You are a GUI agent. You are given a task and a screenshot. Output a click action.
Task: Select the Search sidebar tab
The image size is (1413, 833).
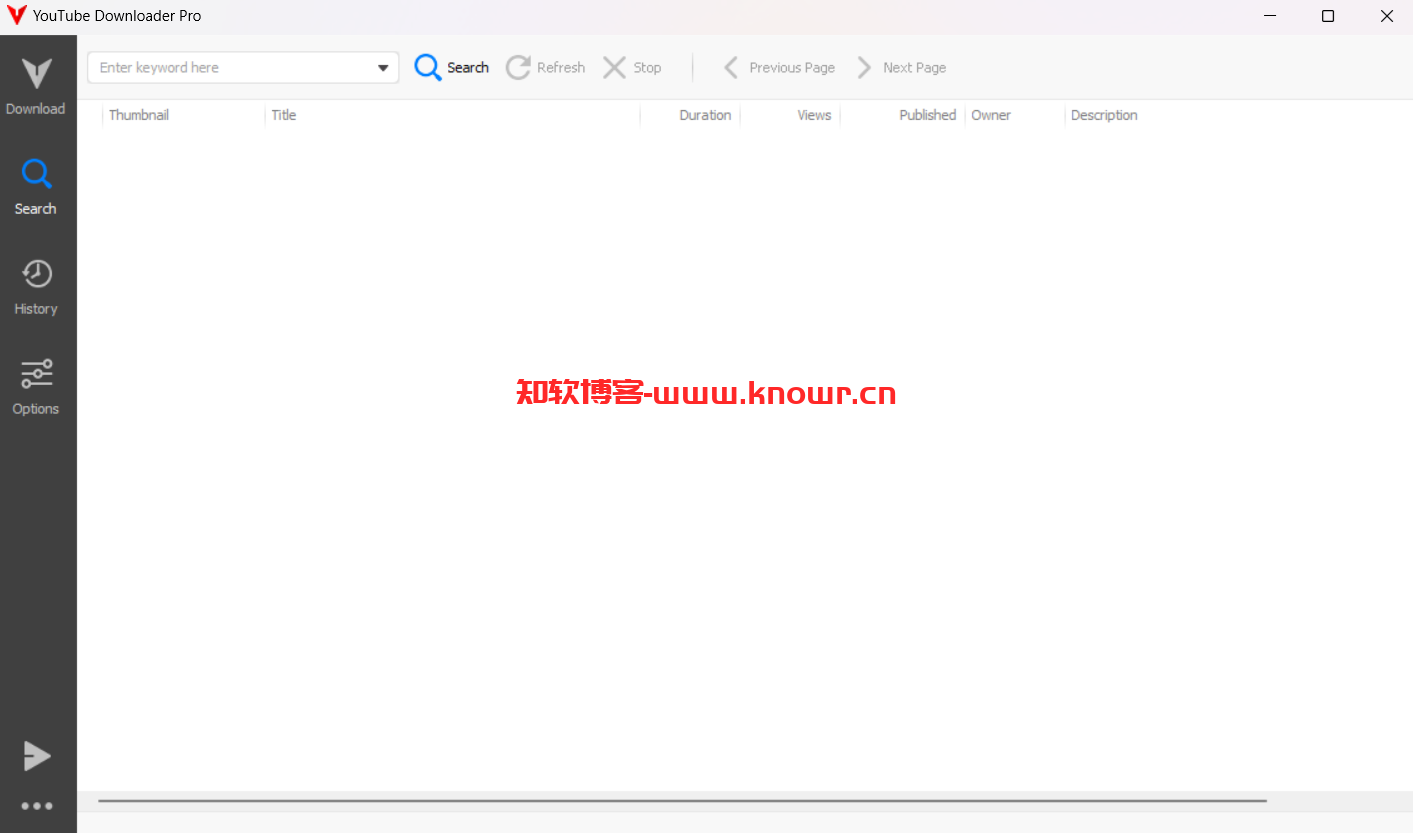[36, 187]
